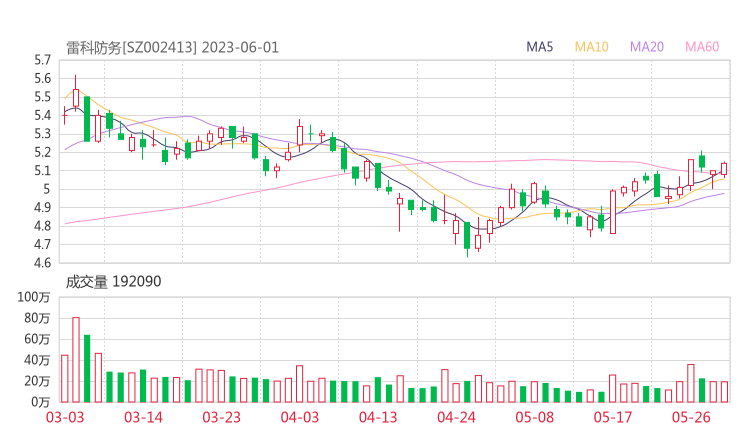Click the 60万 volume axis label
Viewport: 740px width, 440px height.
37,339
